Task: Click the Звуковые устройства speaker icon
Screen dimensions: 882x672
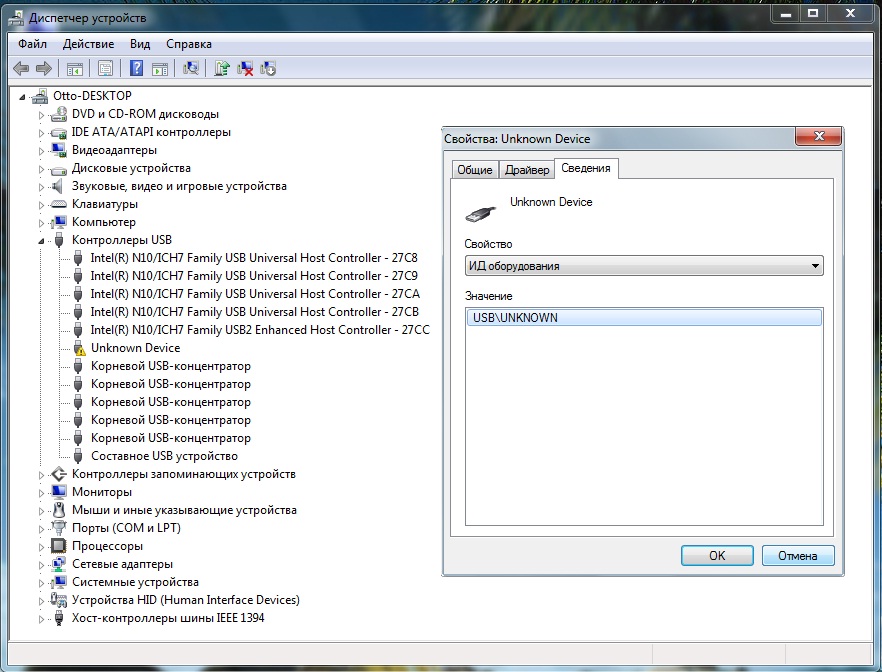Action: [x=57, y=186]
